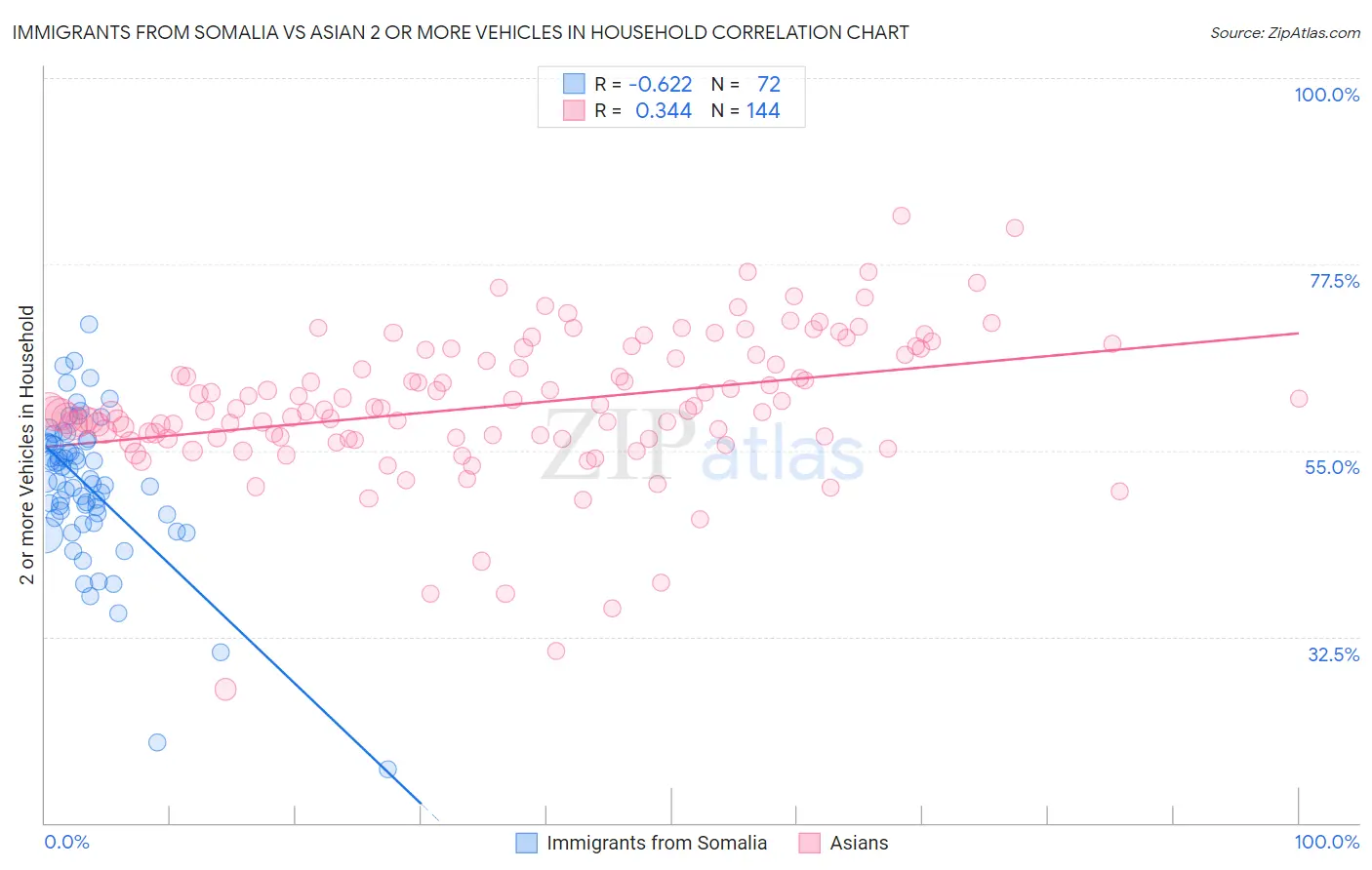Click the lowest blue data point near the trendline end
1372x870 pixels.
[x=387, y=770]
